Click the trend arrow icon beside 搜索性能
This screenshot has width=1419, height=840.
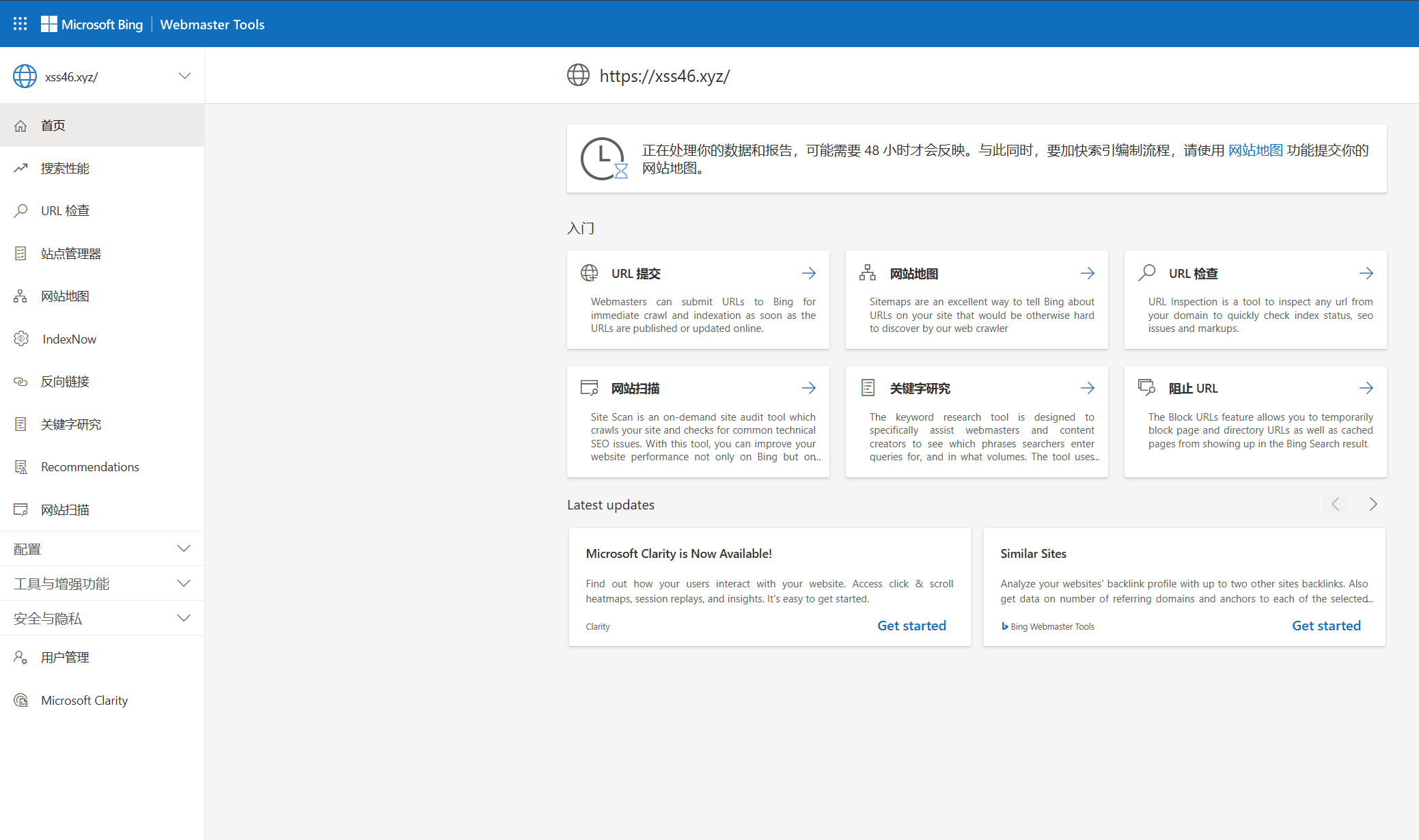[20, 168]
